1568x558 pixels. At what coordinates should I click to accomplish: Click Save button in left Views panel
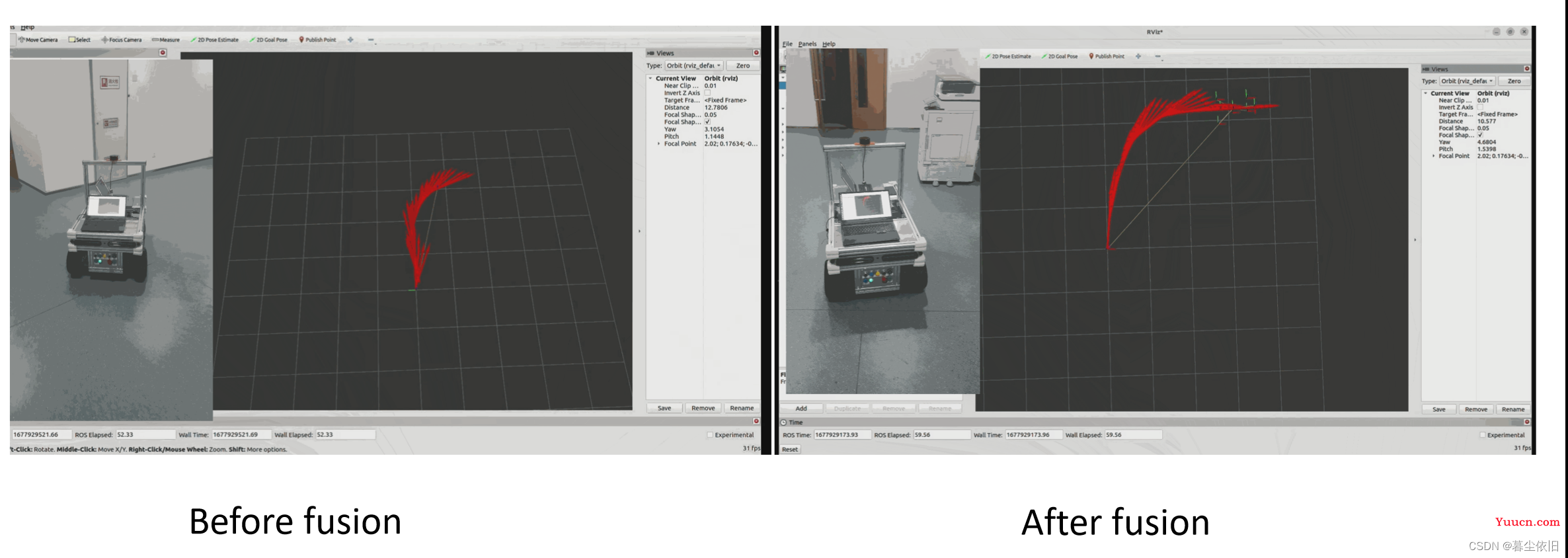coord(664,408)
